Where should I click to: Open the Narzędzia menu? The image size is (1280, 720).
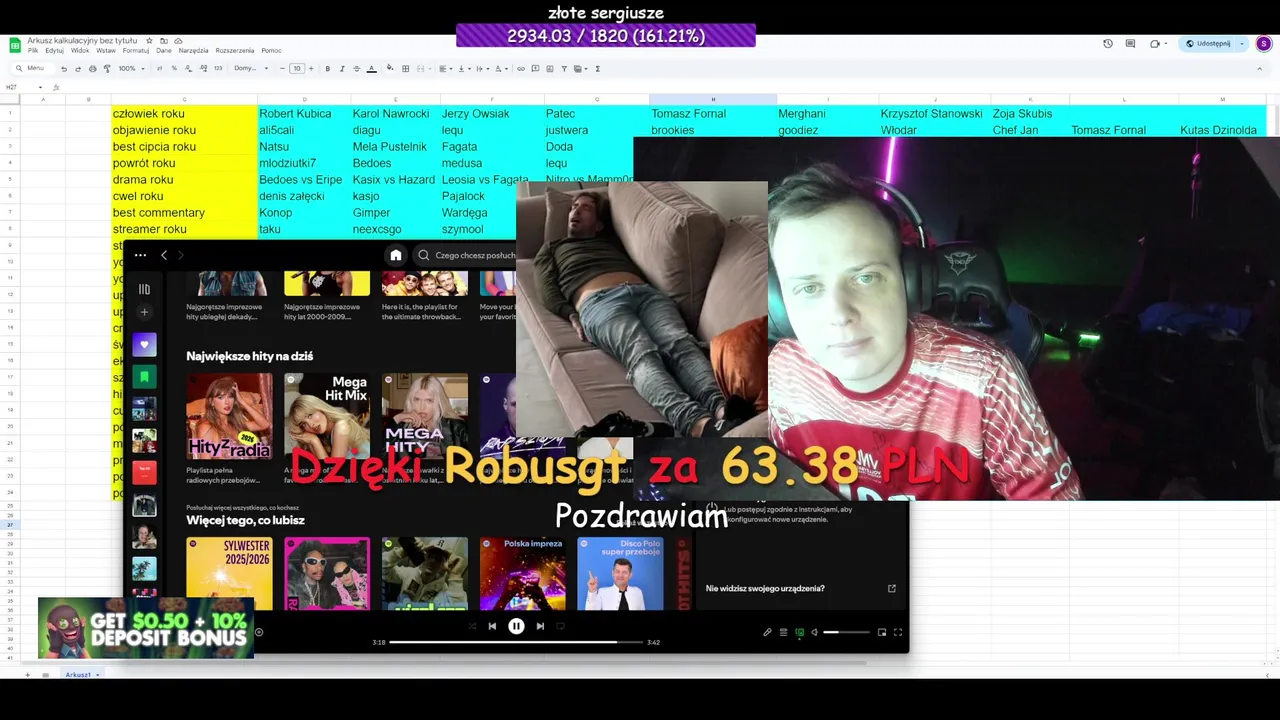coord(194,50)
